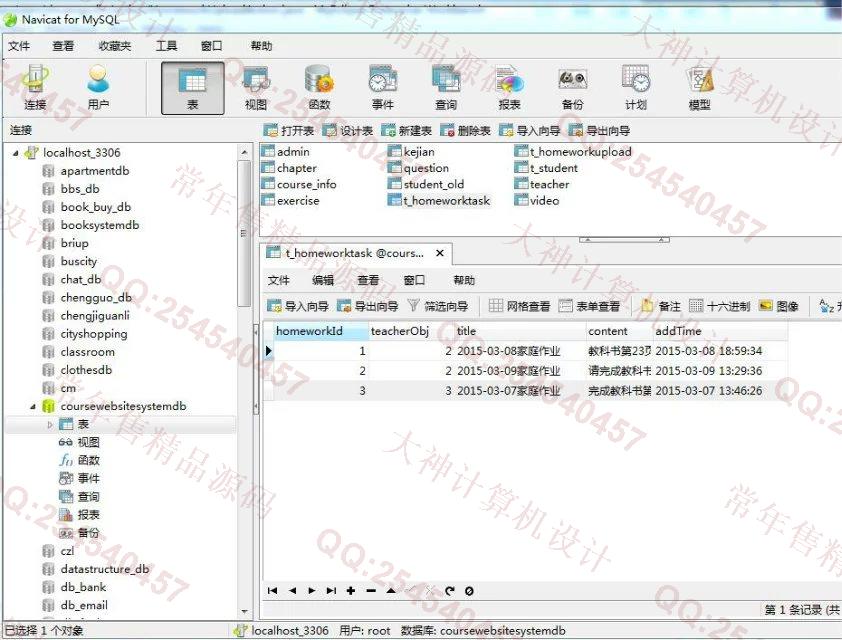The image size is (842, 640).
Task: Go to next record navigation button
Action: [x=312, y=591]
